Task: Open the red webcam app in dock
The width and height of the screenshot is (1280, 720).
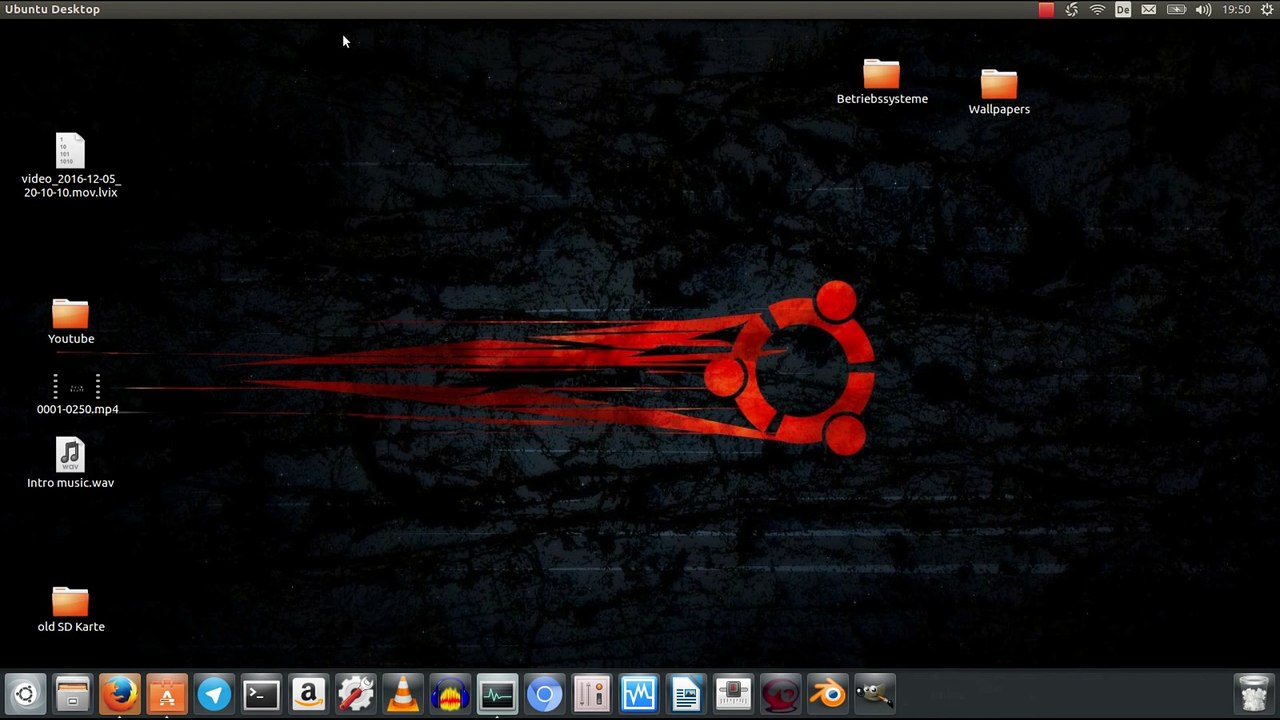Action: [780, 694]
